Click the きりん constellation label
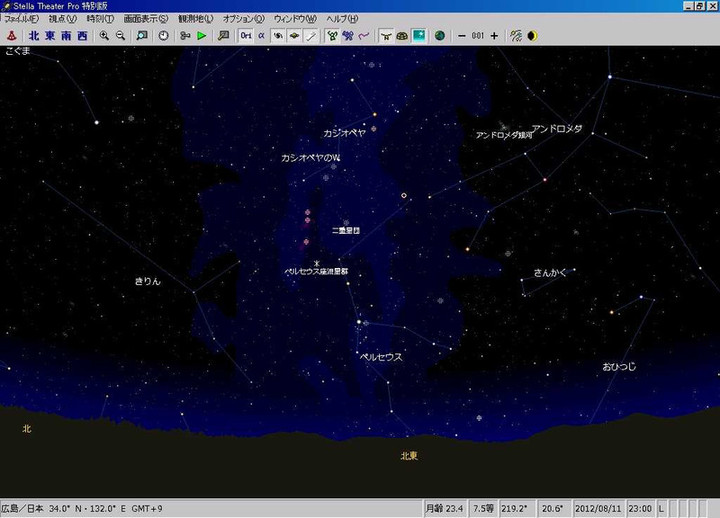The image size is (720, 518). click(148, 281)
